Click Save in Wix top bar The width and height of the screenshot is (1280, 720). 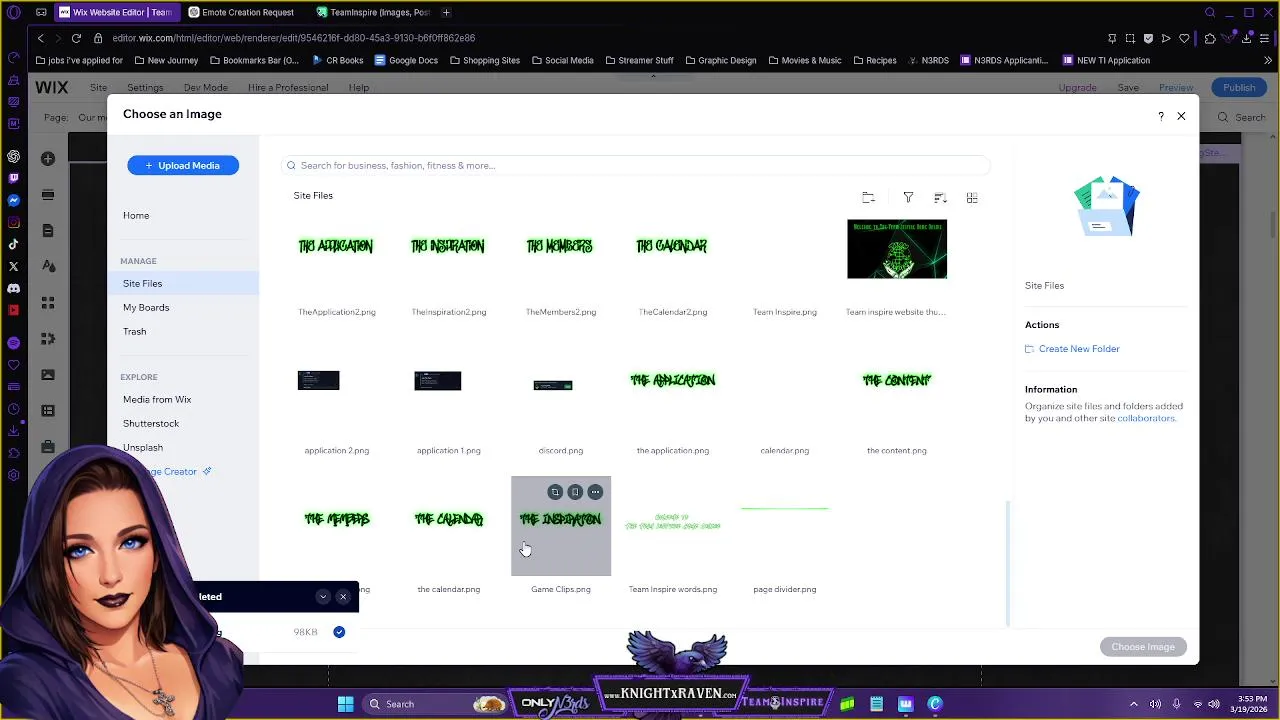tap(1128, 88)
